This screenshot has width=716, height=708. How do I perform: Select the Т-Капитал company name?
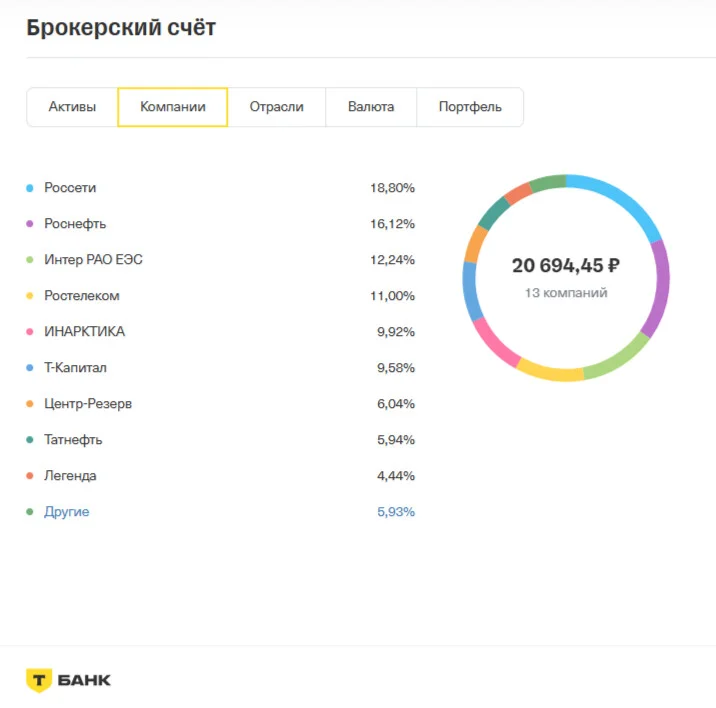pos(75,368)
